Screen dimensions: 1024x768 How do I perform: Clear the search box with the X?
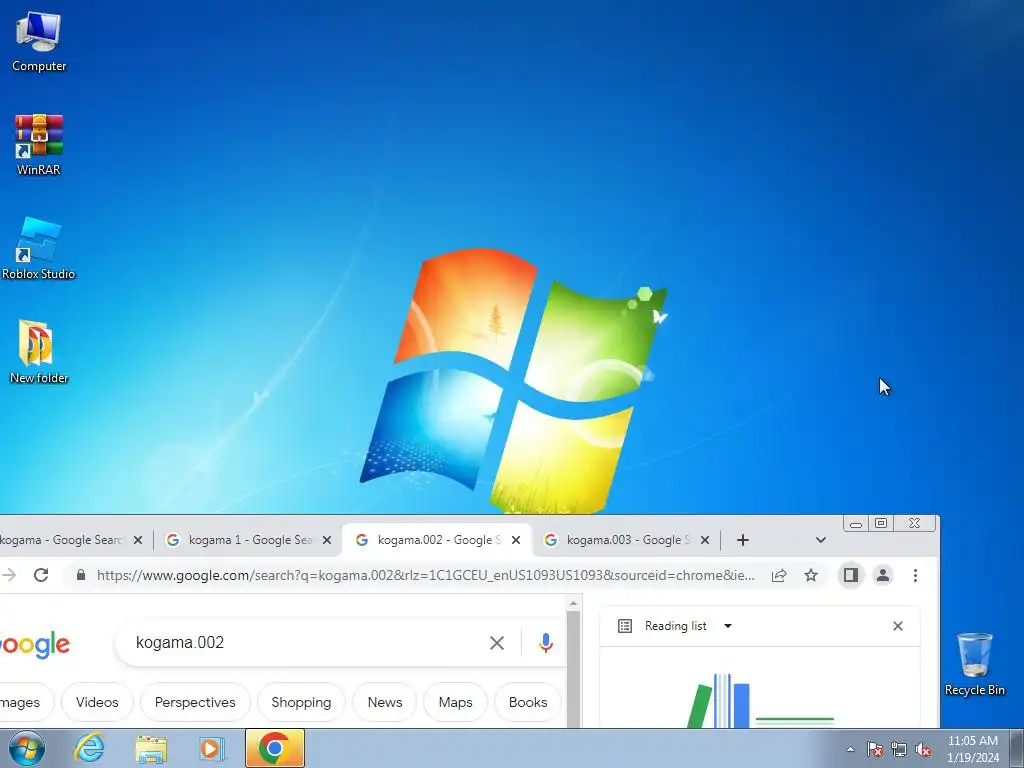tap(496, 643)
